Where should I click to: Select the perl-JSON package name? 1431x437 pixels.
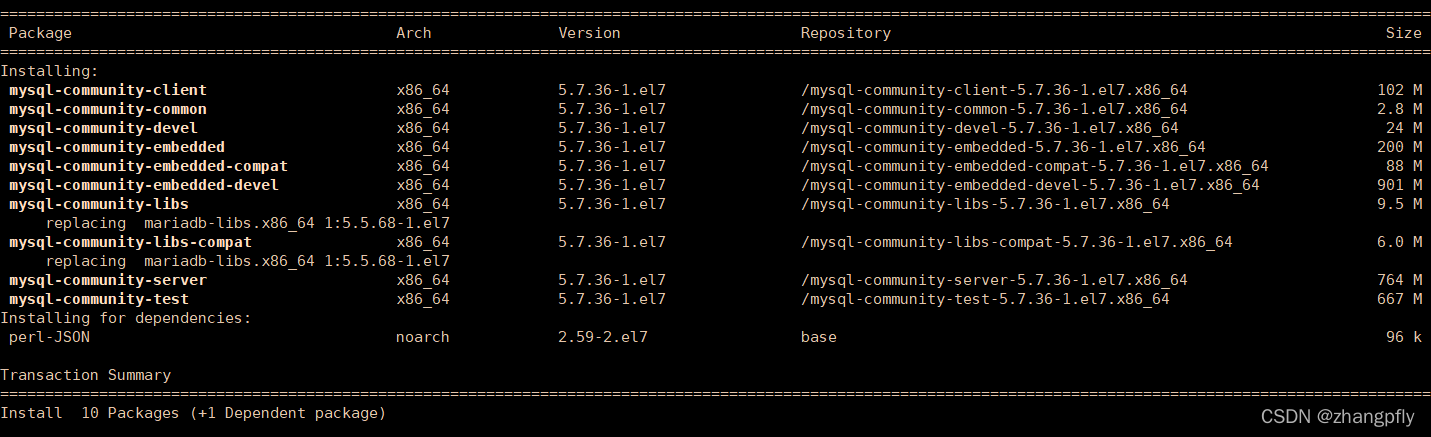point(49,337)
